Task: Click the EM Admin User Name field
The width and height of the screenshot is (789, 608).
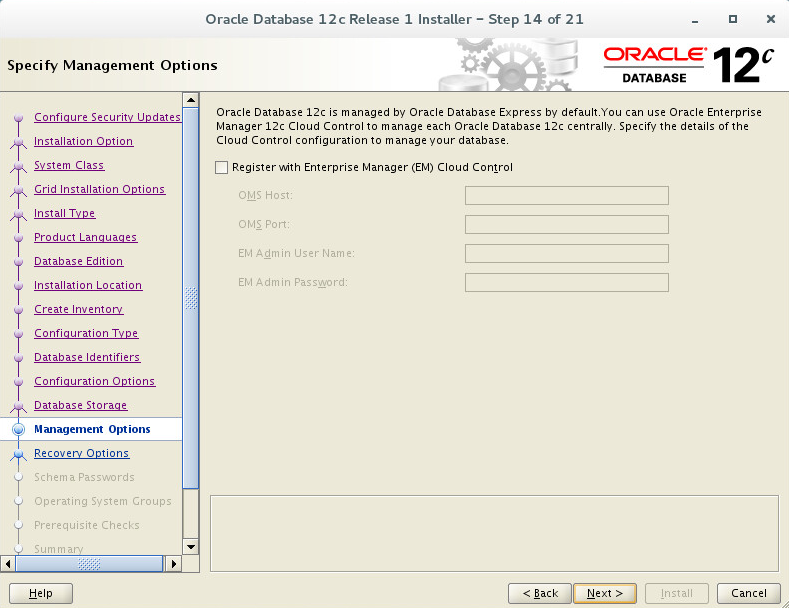Action: [x=567, y=253]
